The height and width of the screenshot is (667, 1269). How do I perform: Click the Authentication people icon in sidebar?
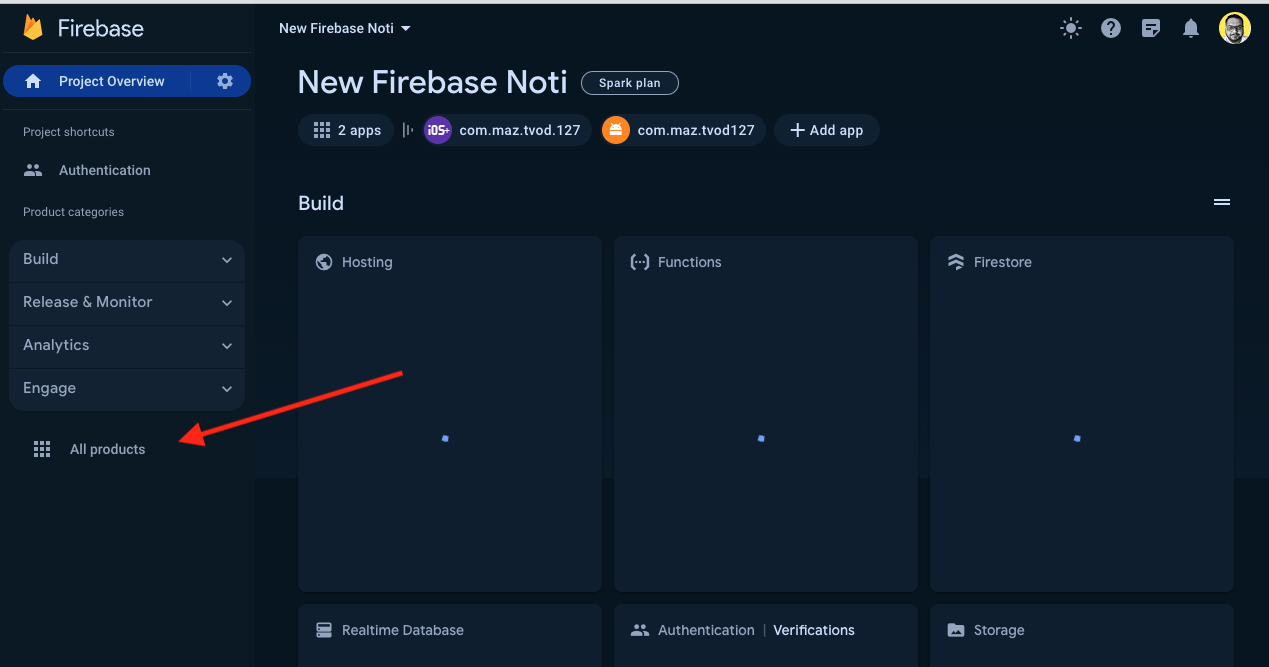[x=33, y=170]
